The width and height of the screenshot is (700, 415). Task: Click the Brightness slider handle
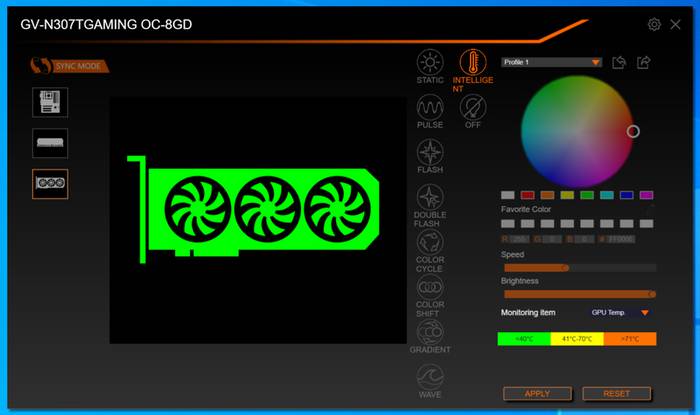click(x=652, y=294)
